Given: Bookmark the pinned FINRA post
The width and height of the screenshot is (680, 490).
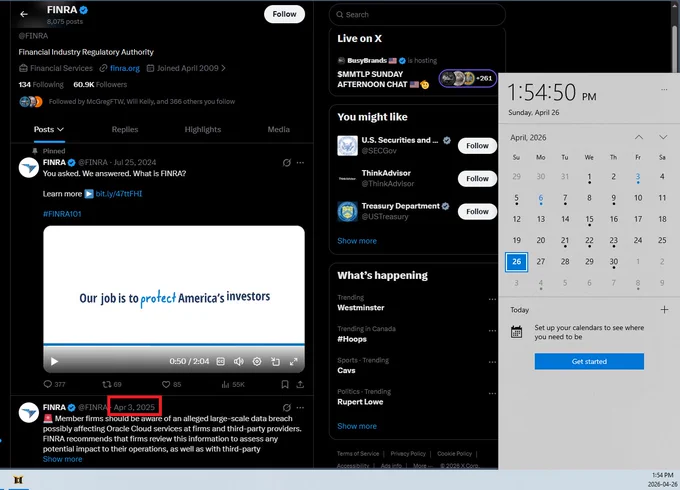Looking at the screenshot, I should pyautogui.click(x=285, y=384).
